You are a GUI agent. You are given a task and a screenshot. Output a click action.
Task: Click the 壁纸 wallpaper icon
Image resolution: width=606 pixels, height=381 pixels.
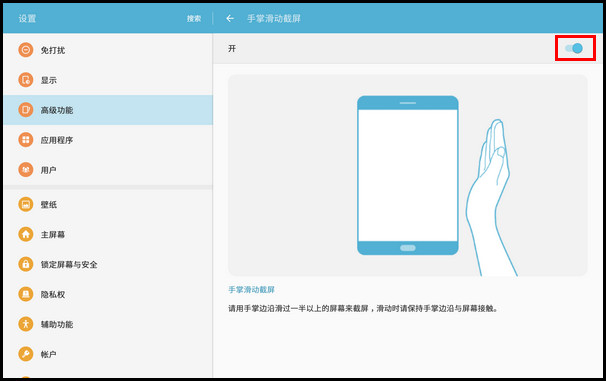point(26,204)
